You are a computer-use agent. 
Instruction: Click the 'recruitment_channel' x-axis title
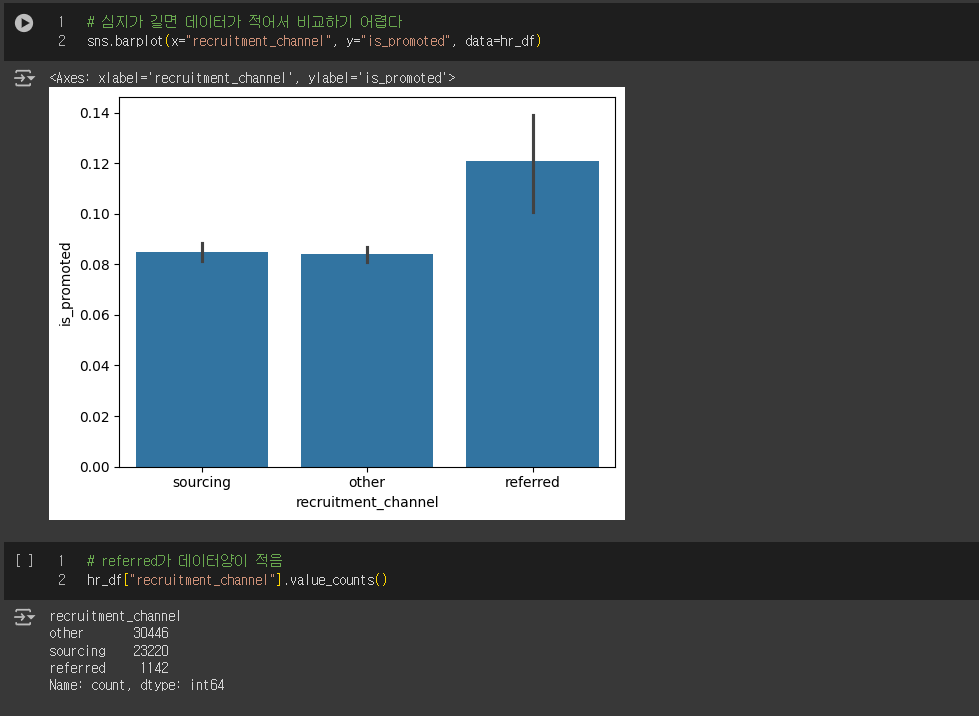(x=367, y=503)
